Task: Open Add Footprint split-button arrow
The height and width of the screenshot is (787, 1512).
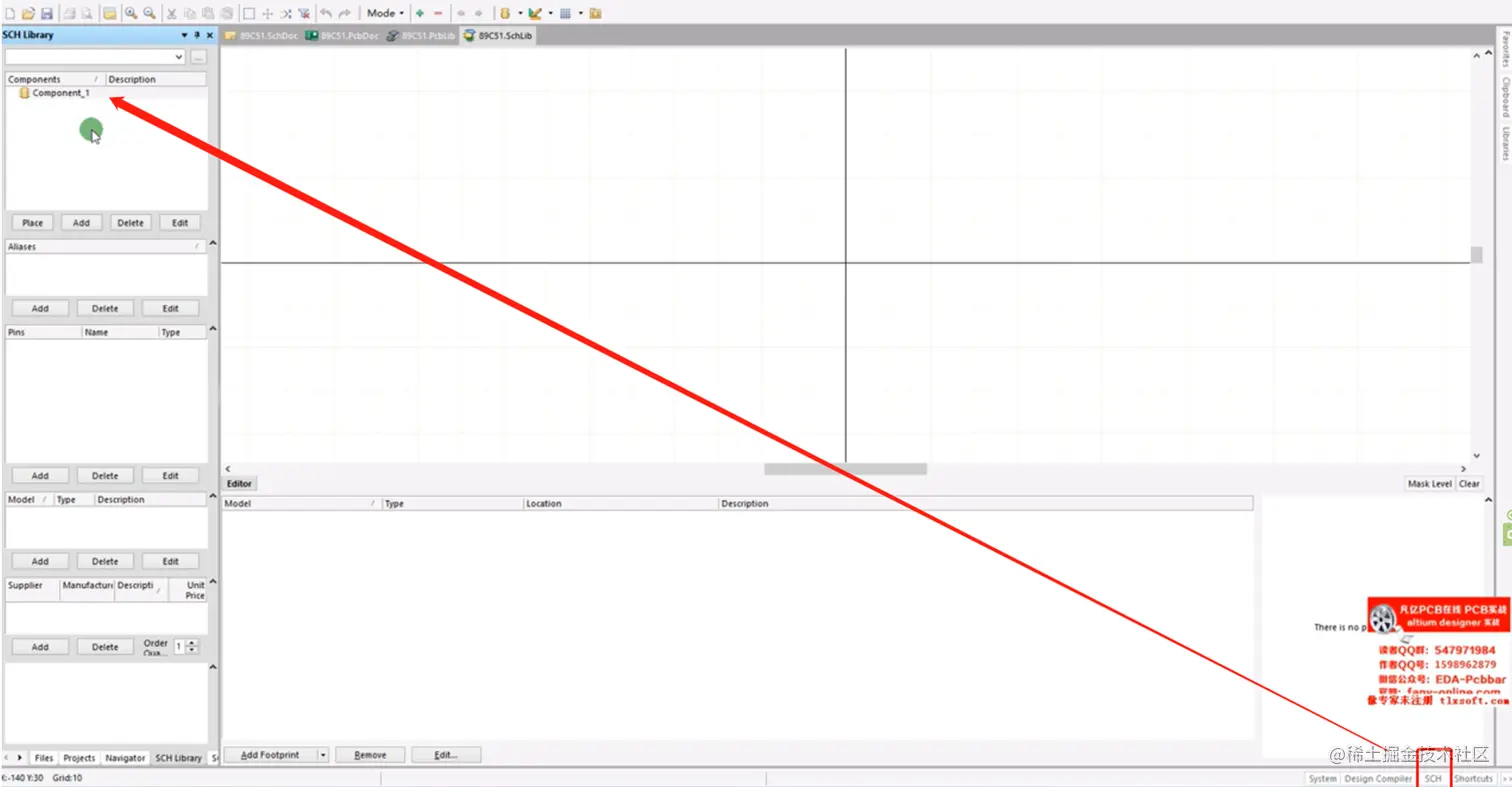Action: pos(323,755)
